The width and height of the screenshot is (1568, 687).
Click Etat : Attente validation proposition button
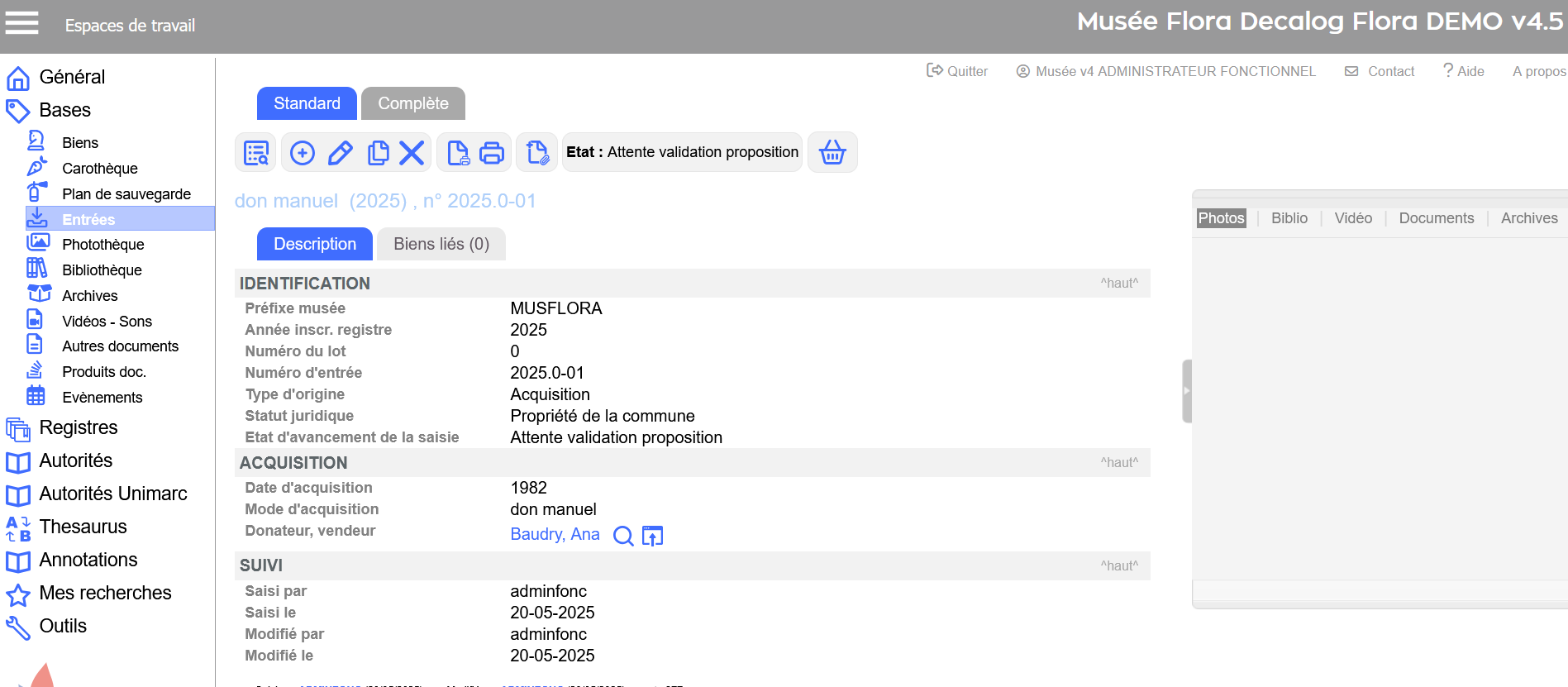coord(682,152)
